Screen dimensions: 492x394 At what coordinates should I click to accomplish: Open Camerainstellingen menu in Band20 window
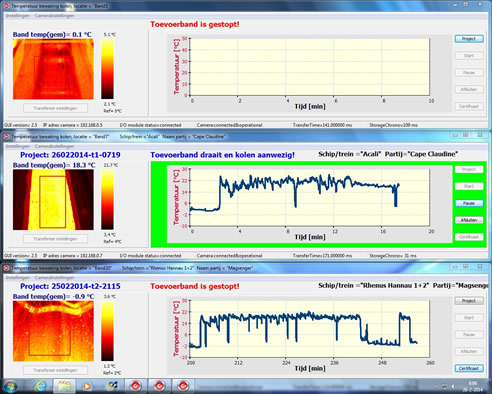(x=54, y=278)
